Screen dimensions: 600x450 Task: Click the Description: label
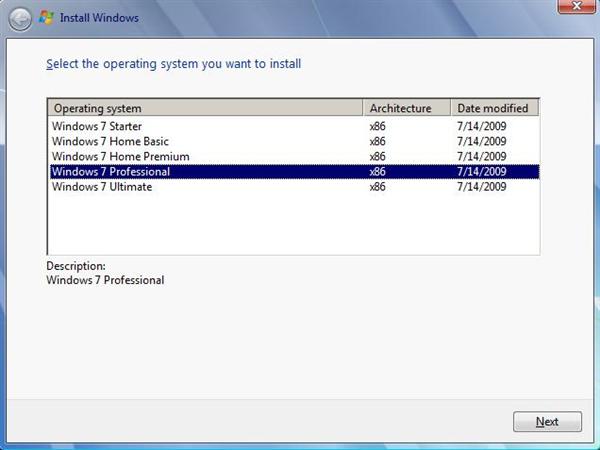pos(76,266)
